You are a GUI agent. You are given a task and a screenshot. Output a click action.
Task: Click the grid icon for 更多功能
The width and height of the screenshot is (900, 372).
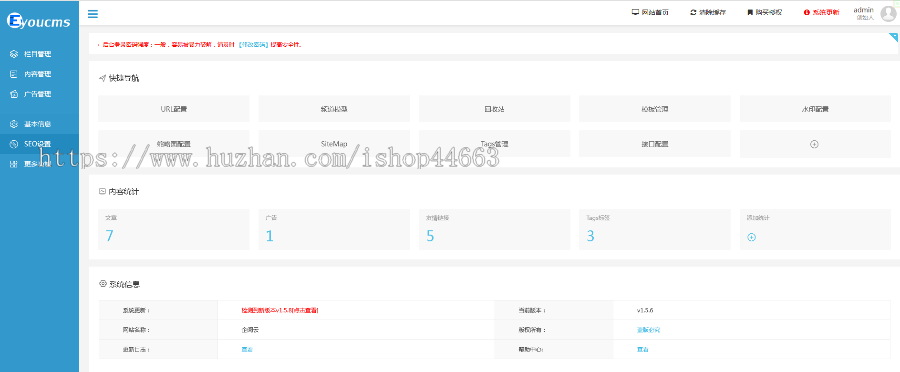point(14,164)
